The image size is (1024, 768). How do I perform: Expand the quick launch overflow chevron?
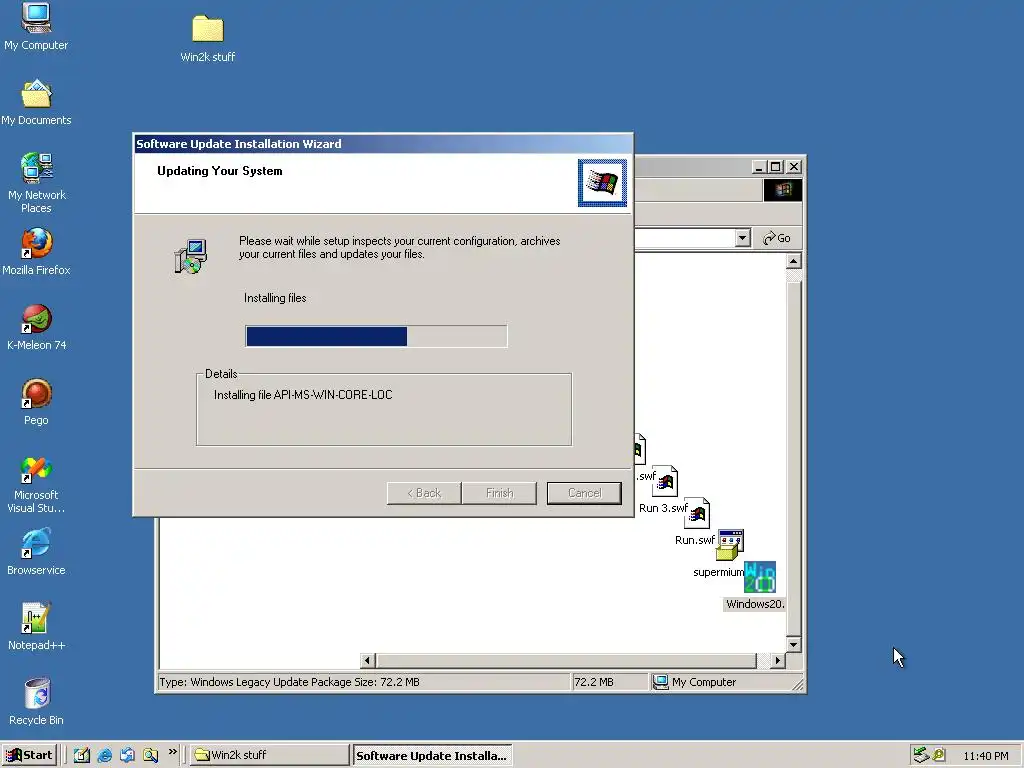[172, 752]
